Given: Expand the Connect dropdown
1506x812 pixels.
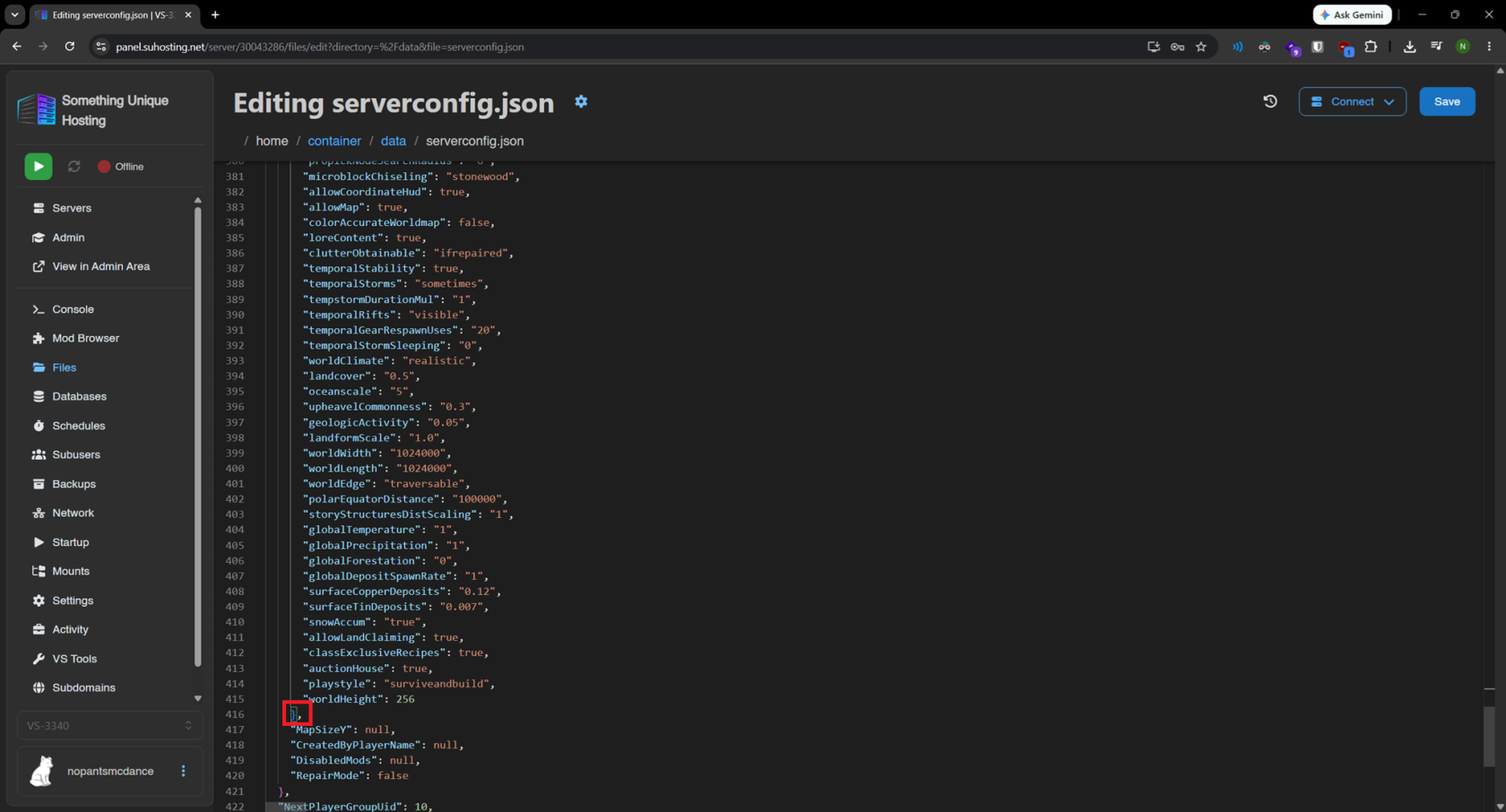Looking at the screenshot, I should (x=1352, y=101).
